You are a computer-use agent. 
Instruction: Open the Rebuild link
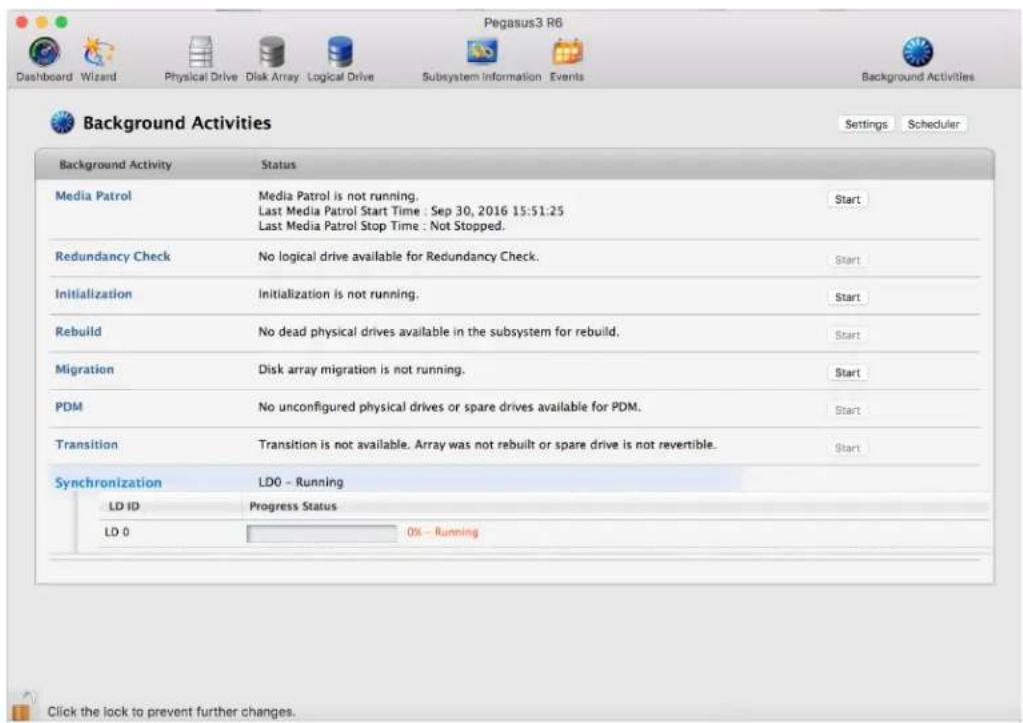tap(78, 331)
